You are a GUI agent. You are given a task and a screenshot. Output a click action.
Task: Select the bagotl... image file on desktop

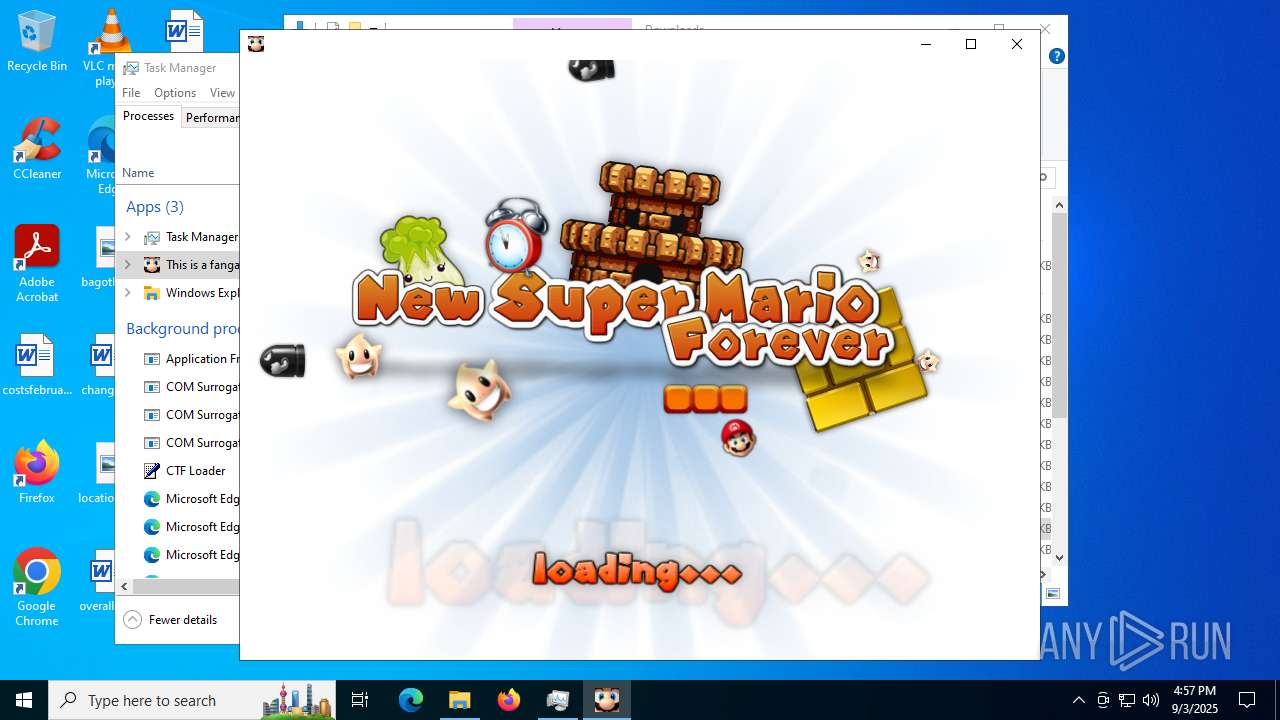(101, 258)
